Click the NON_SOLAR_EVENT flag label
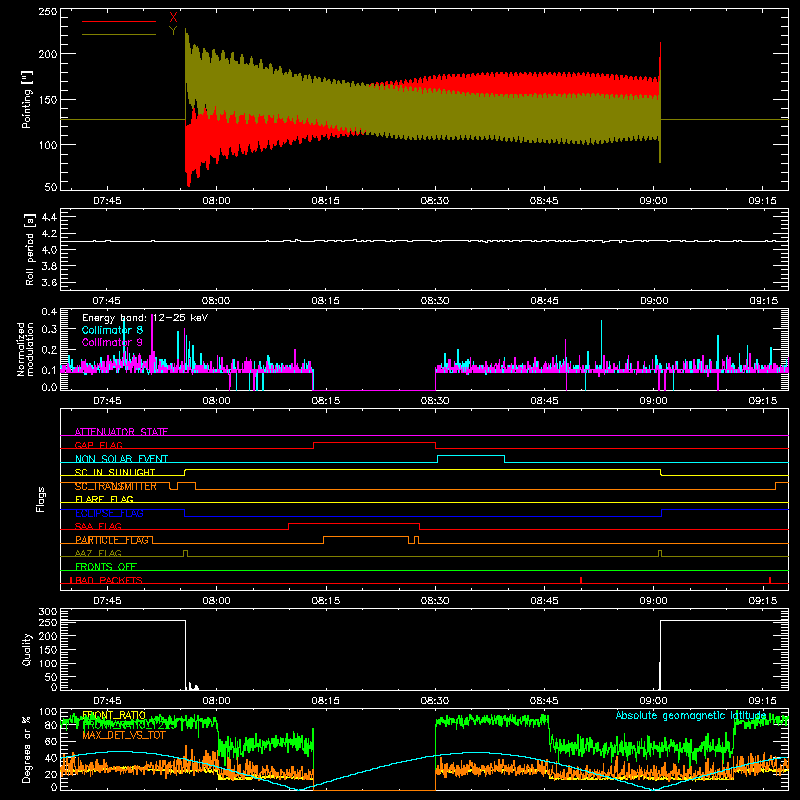The height and width of the screenshot is (800, 800). (x=121, y=459)
